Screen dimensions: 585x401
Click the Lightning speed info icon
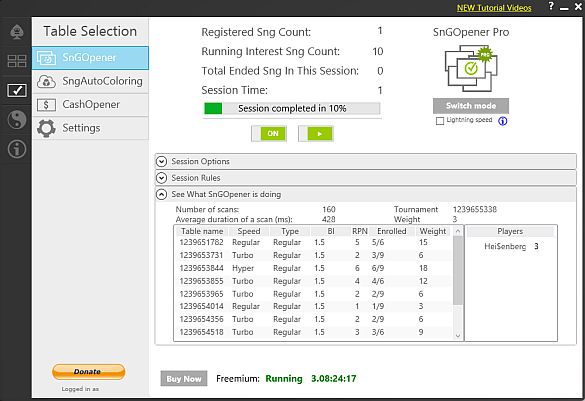(503, 121)
